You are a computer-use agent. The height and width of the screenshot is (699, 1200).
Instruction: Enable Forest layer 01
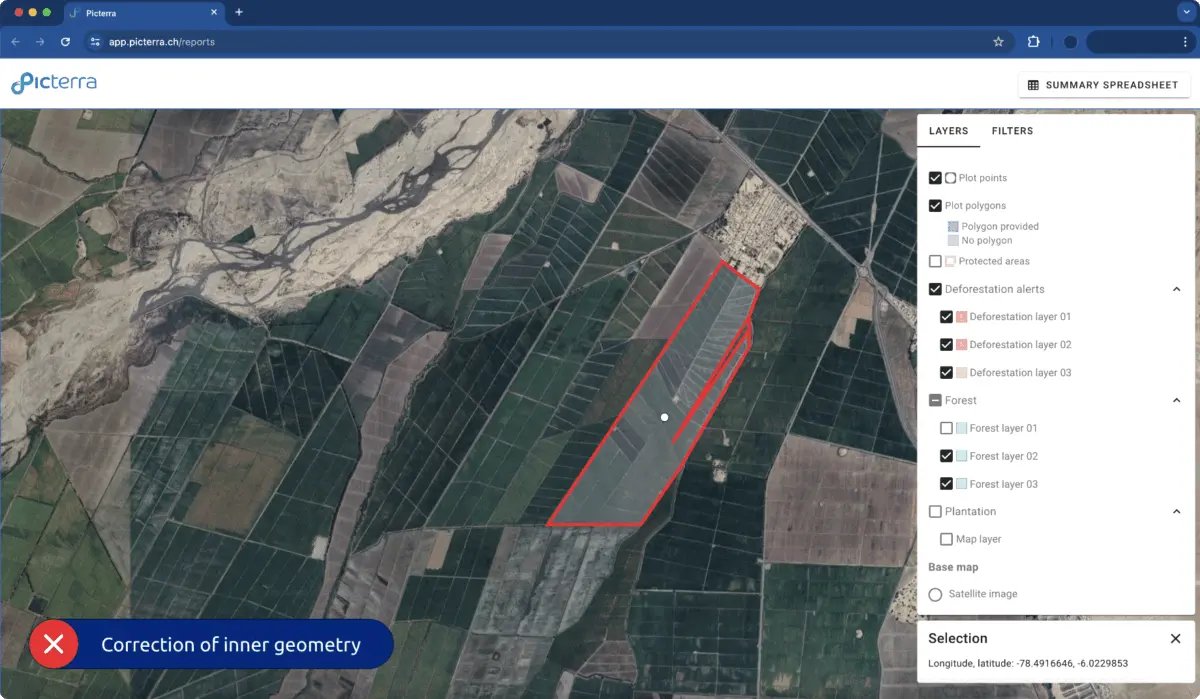946,428
